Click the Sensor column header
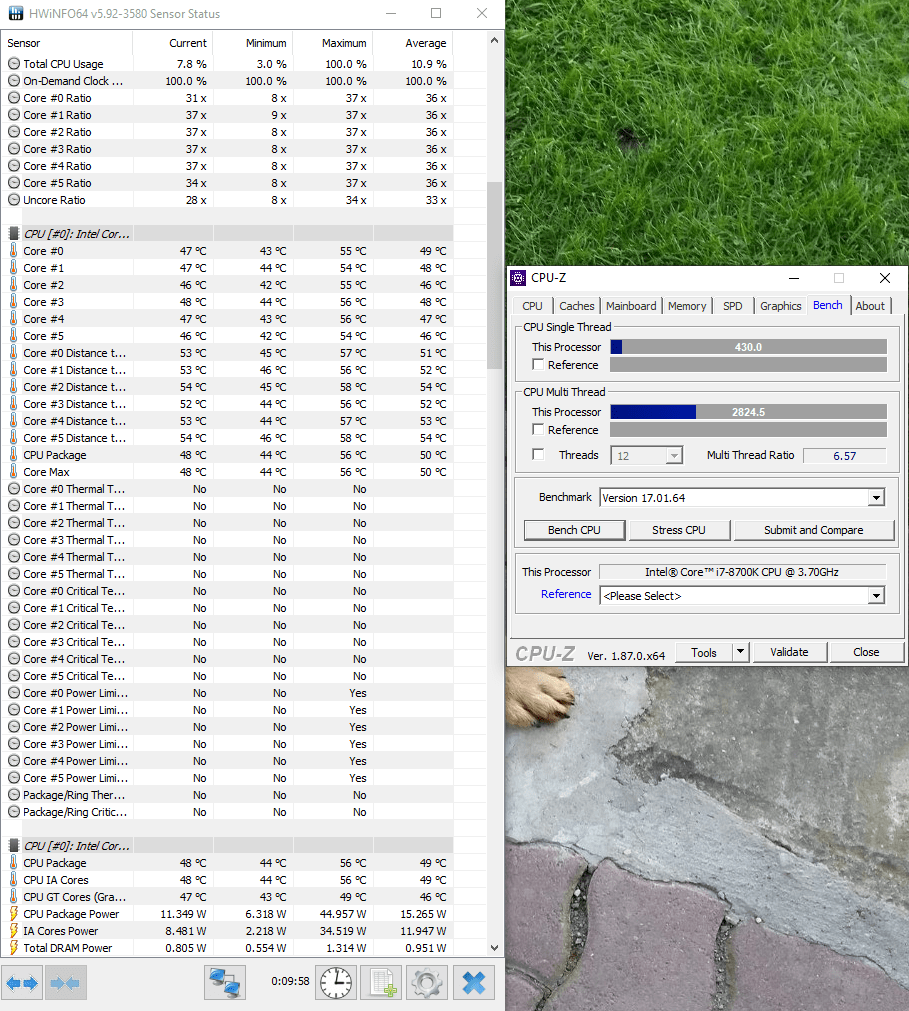Viewport: 909px width, 1011px height. pos(67,43)
